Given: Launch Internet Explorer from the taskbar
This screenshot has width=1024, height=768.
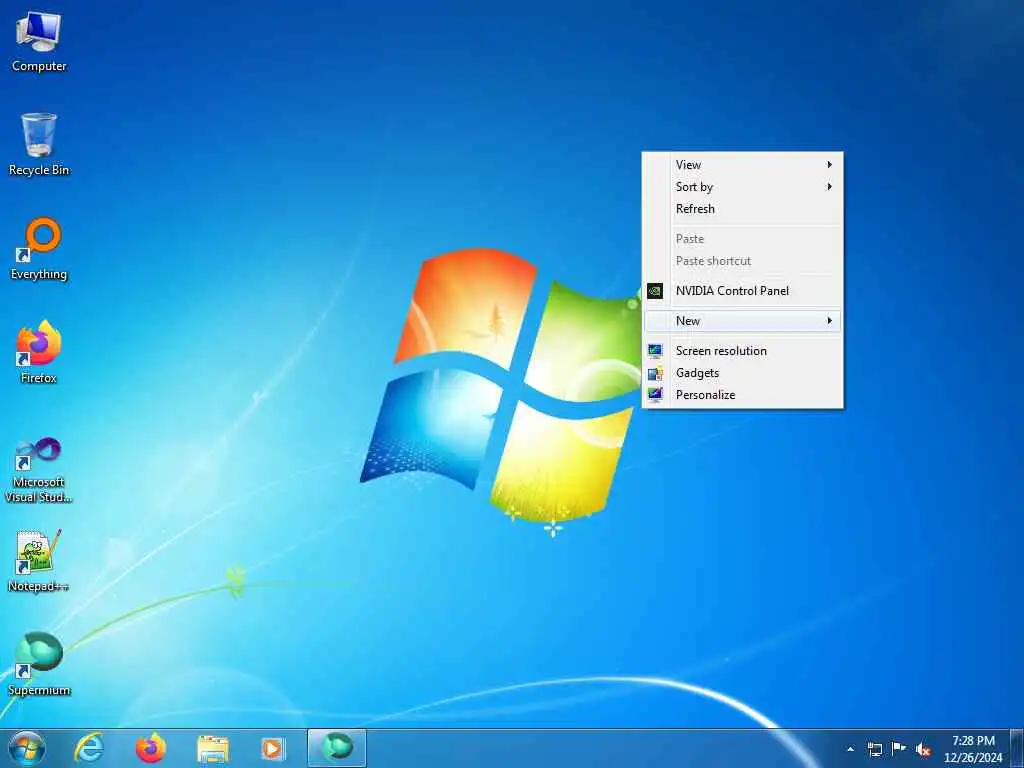Looking at the screenshot, I should [89, 748].
